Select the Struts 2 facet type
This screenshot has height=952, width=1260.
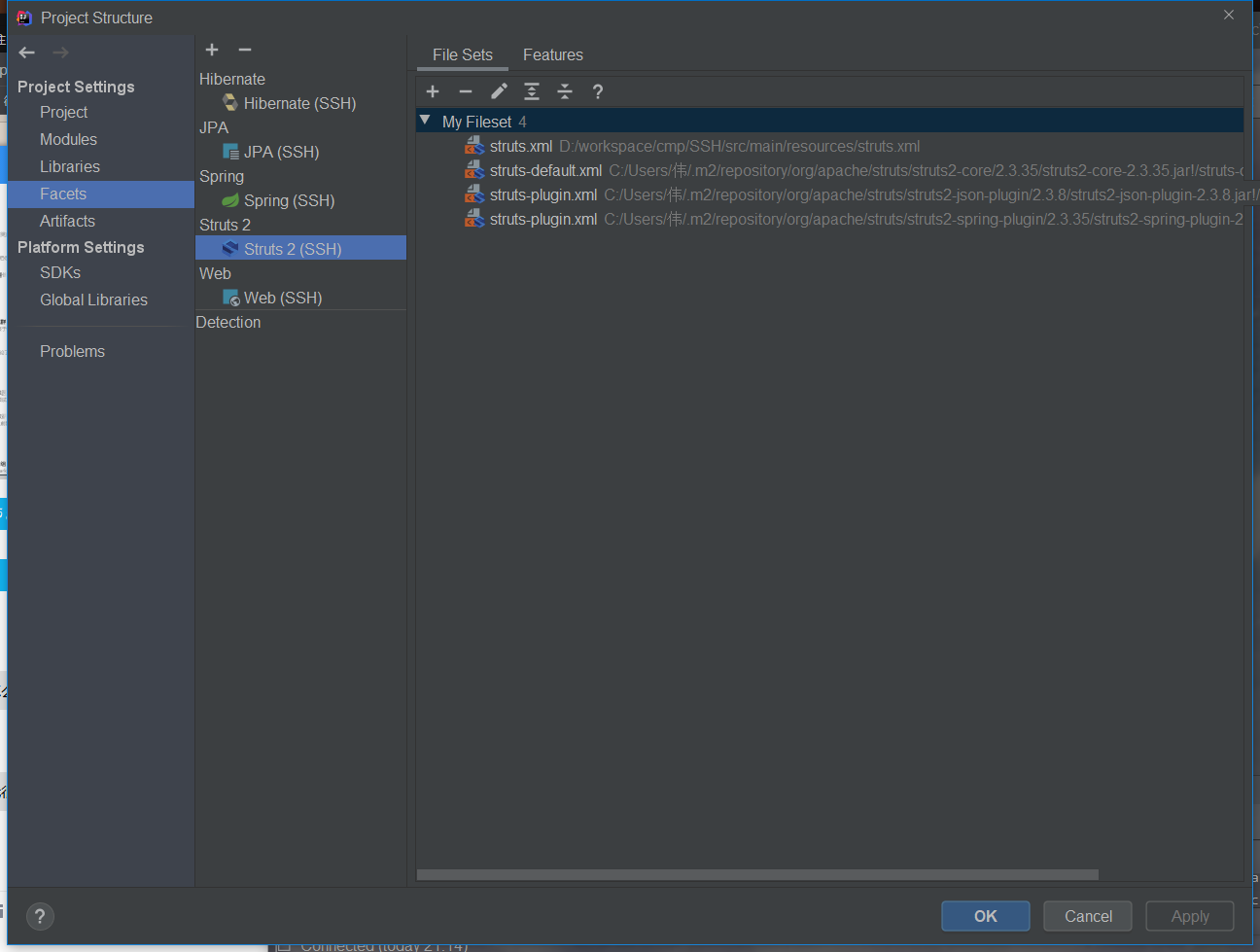(225, 226)
